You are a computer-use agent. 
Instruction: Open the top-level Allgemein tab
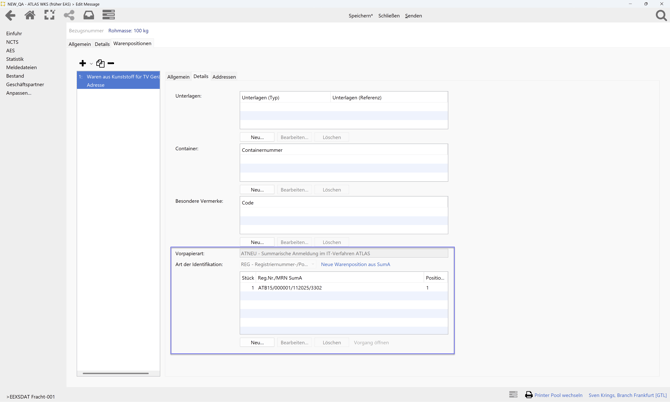79,44
